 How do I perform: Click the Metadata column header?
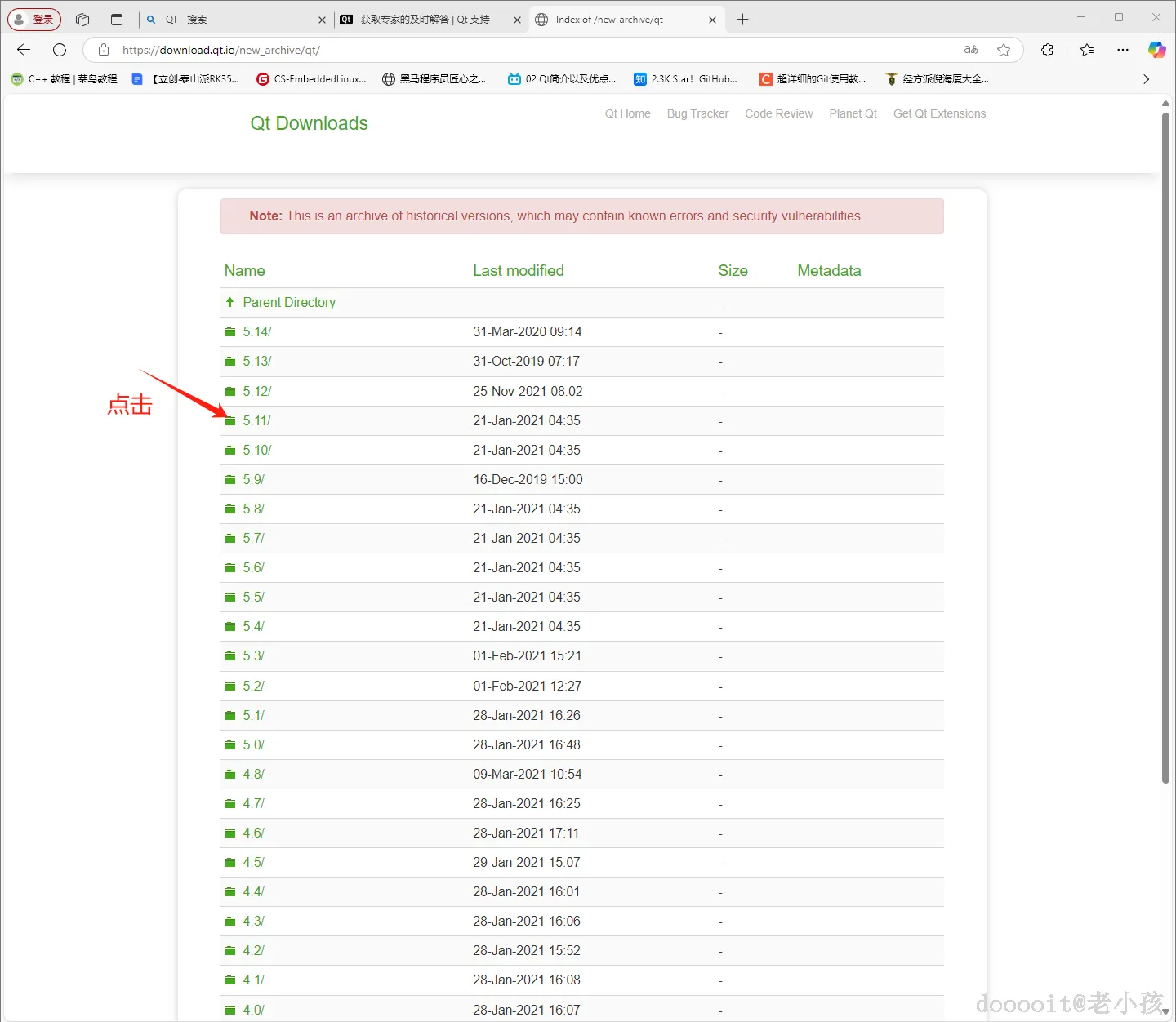click(x=829, y=270)
